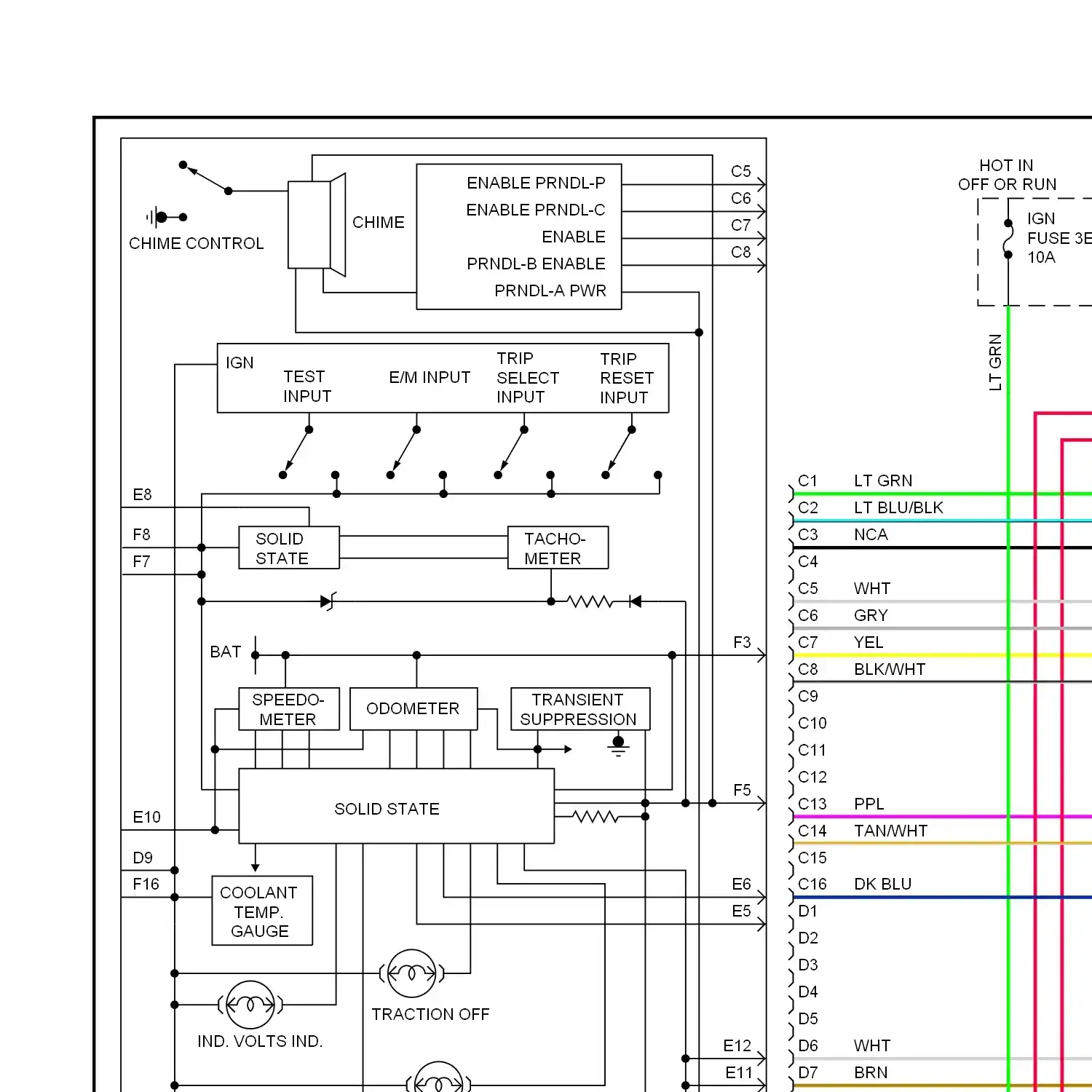Image resolution: width=1092 pixels, height=1092 pixels.
Task: Click the F5 output pin label
Action: [x=742, y=790]
